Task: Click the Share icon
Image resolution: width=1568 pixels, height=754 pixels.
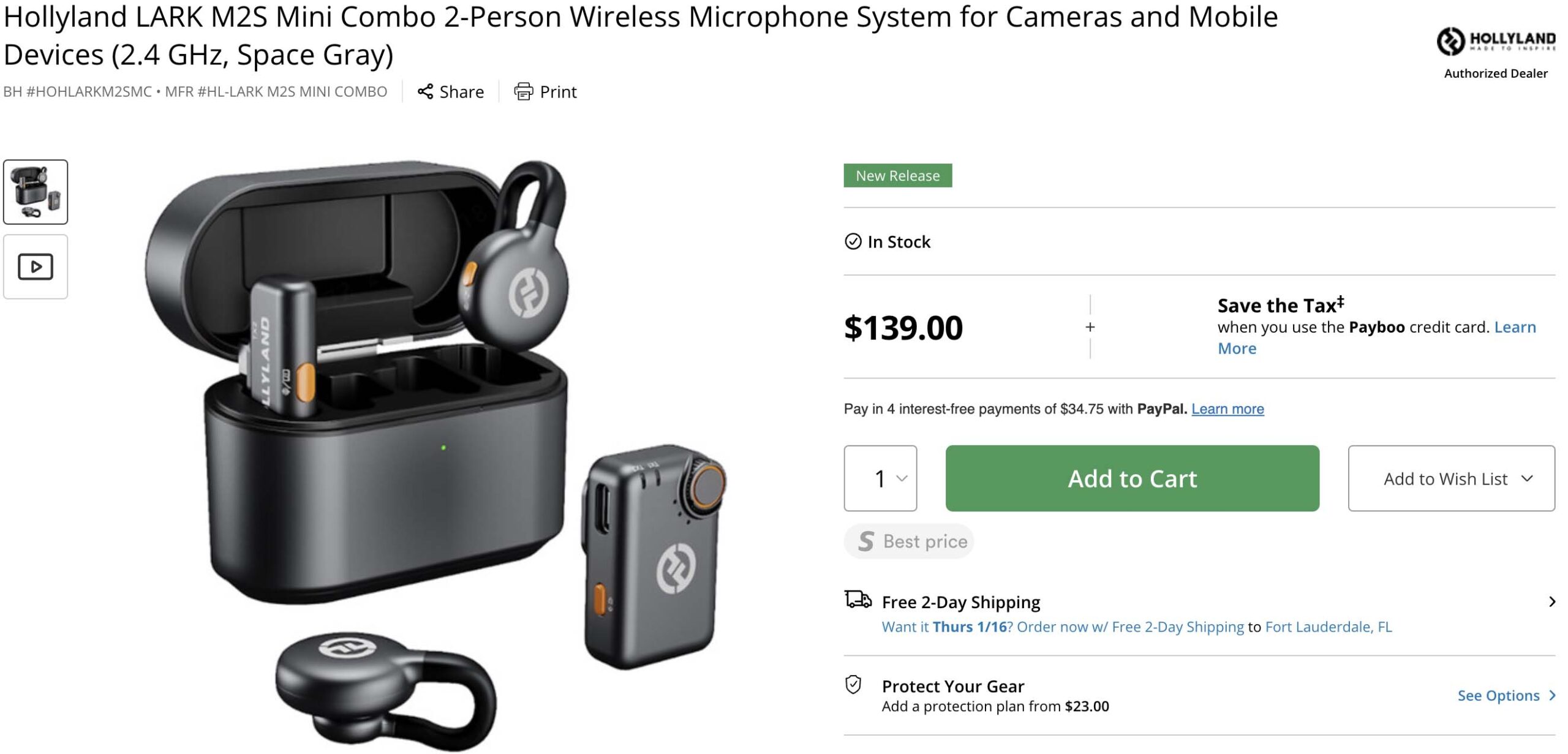Action: point(425,92)
